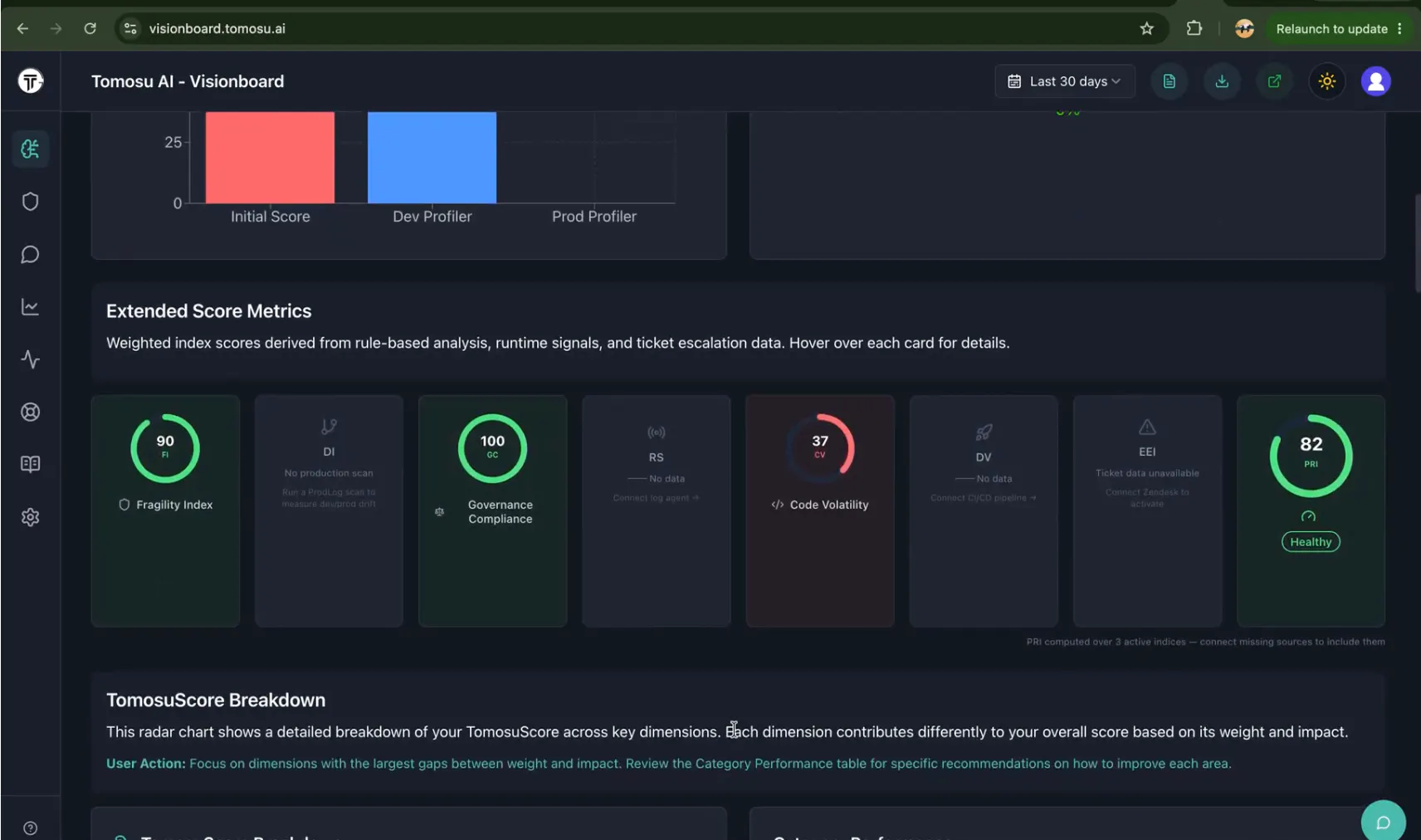Click the red Initial Score bar
Screen dimensions: 1421x840
point(271,158)
